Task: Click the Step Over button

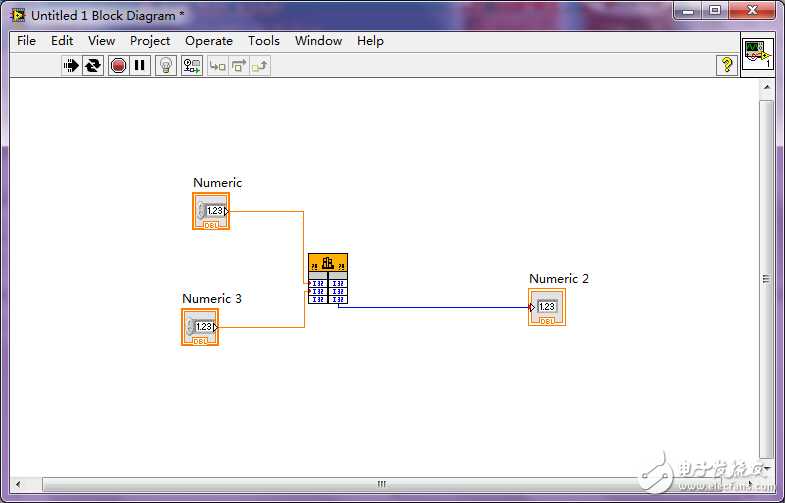Action: pos(239,66)
